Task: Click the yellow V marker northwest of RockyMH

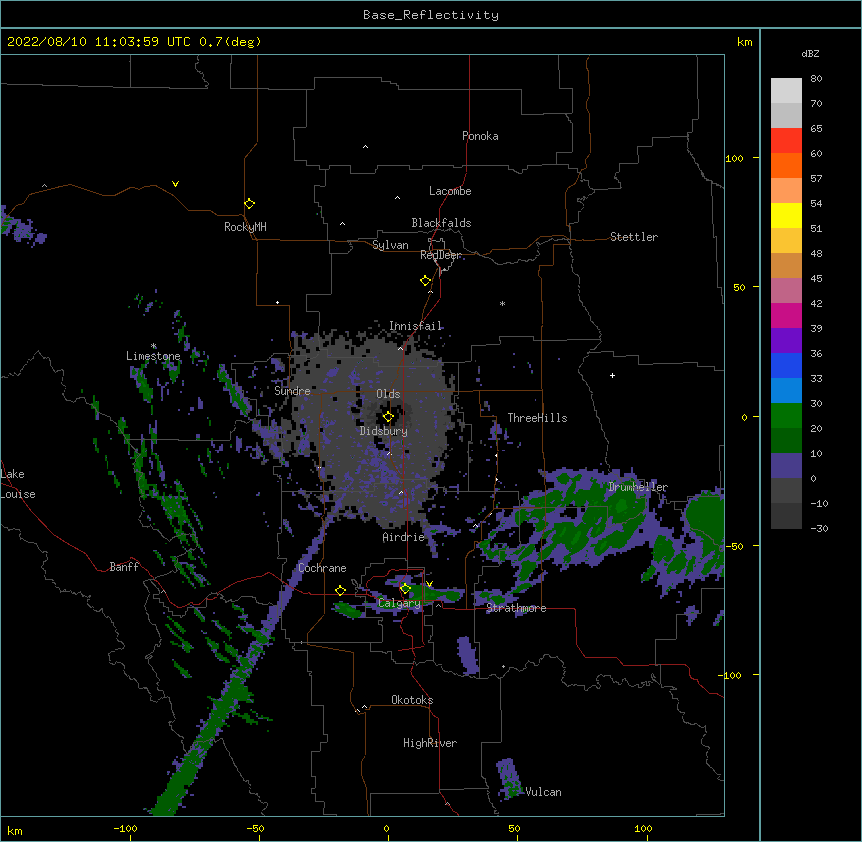Action: coord(175,184)
